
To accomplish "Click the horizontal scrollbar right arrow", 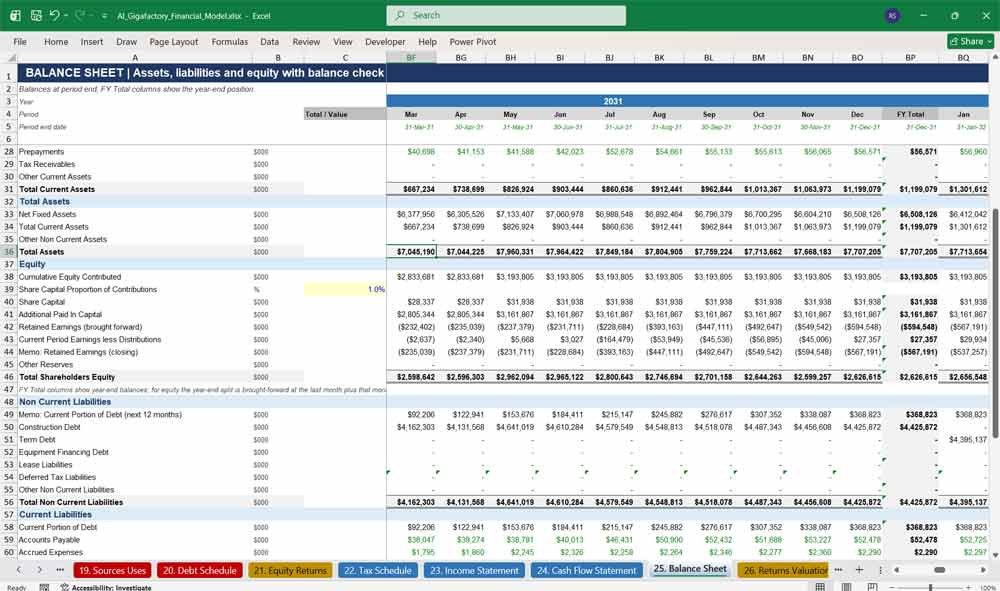I will [983, 569].
